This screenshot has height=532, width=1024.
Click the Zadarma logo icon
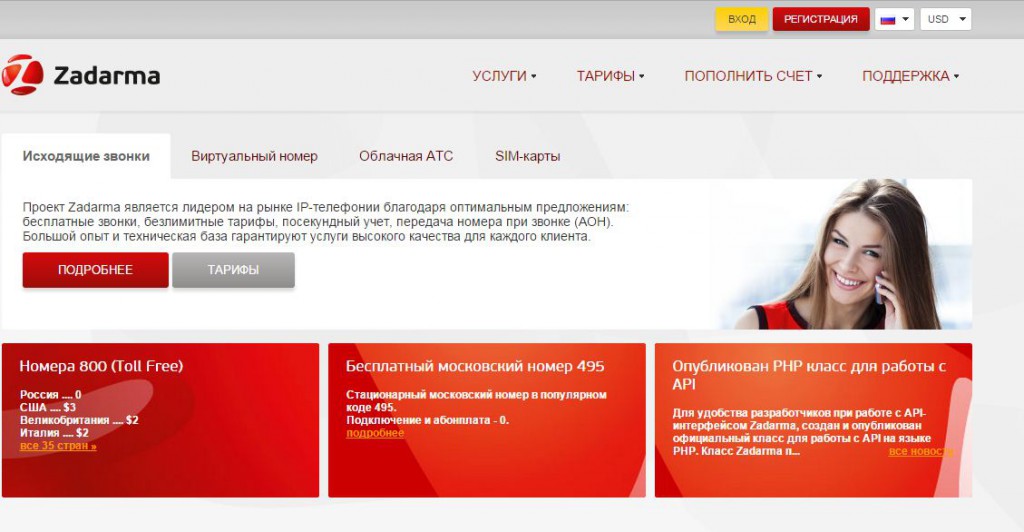[23, 75]
